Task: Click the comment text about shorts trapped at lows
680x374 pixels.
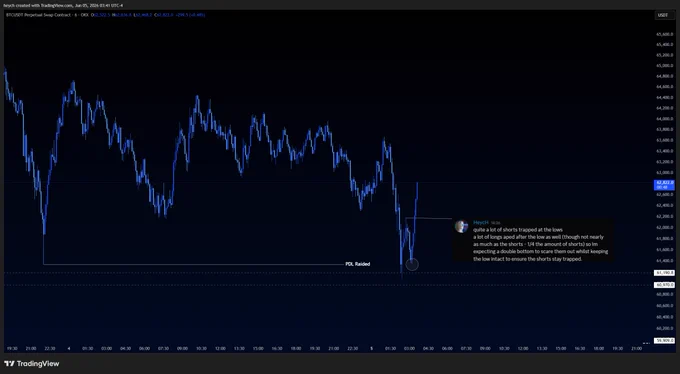Action: tap(540, 244)
